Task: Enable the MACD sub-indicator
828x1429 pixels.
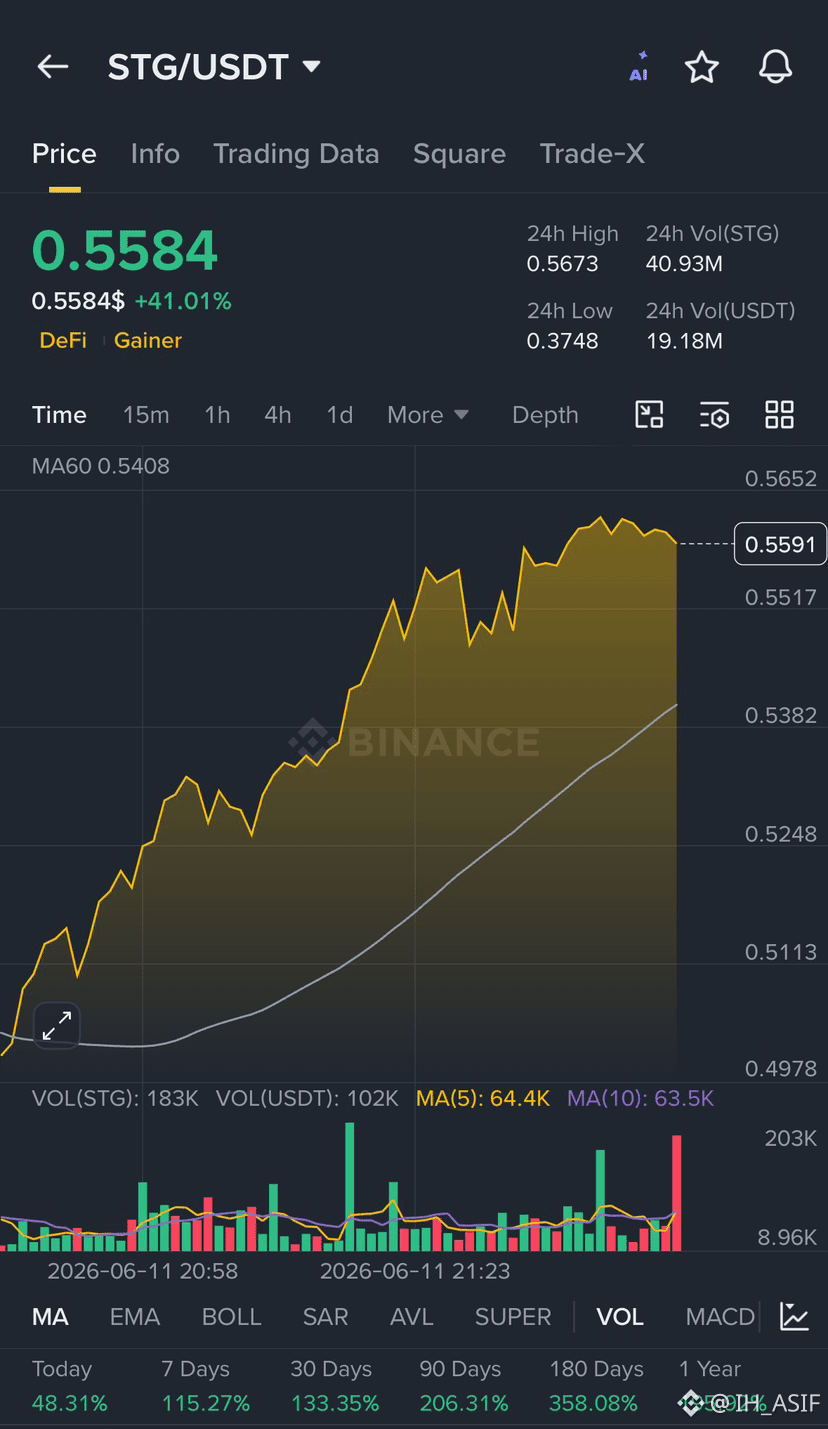Action: tap(720, 1317)
